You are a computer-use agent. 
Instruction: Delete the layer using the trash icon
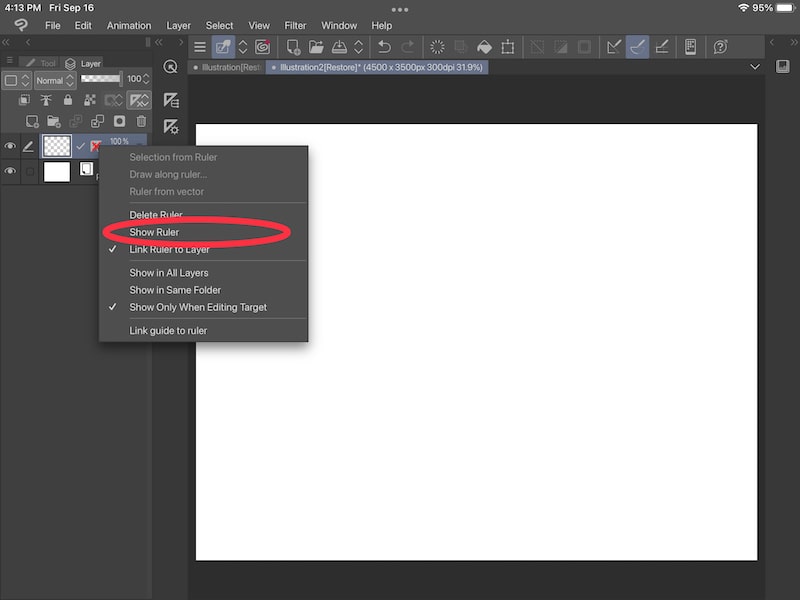coord(141,121)
